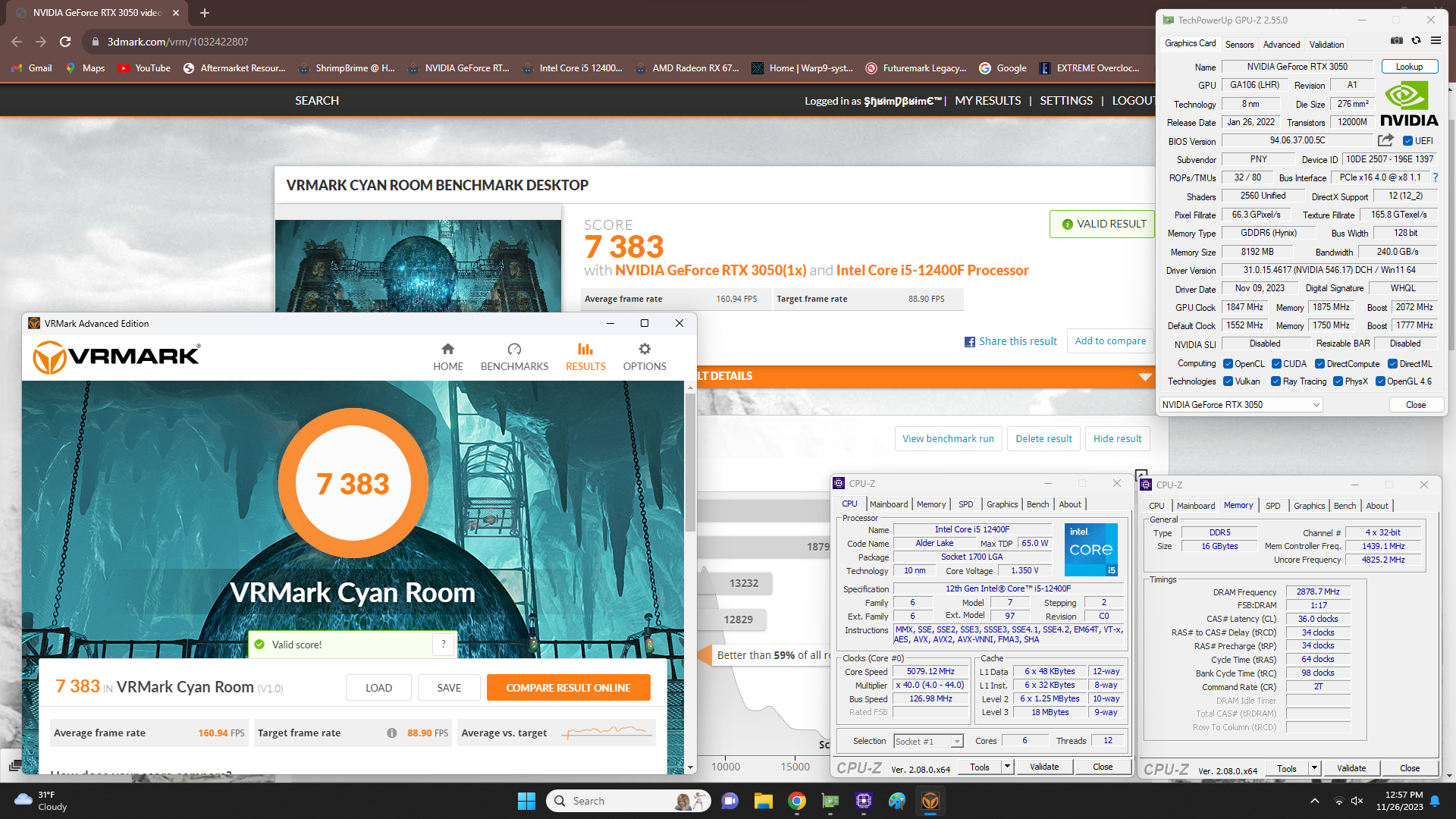Image resolution: width=1456 pixels, height=819 pixels.
Task: Click the Windows Start button
Action: click(x=526, y=801)
